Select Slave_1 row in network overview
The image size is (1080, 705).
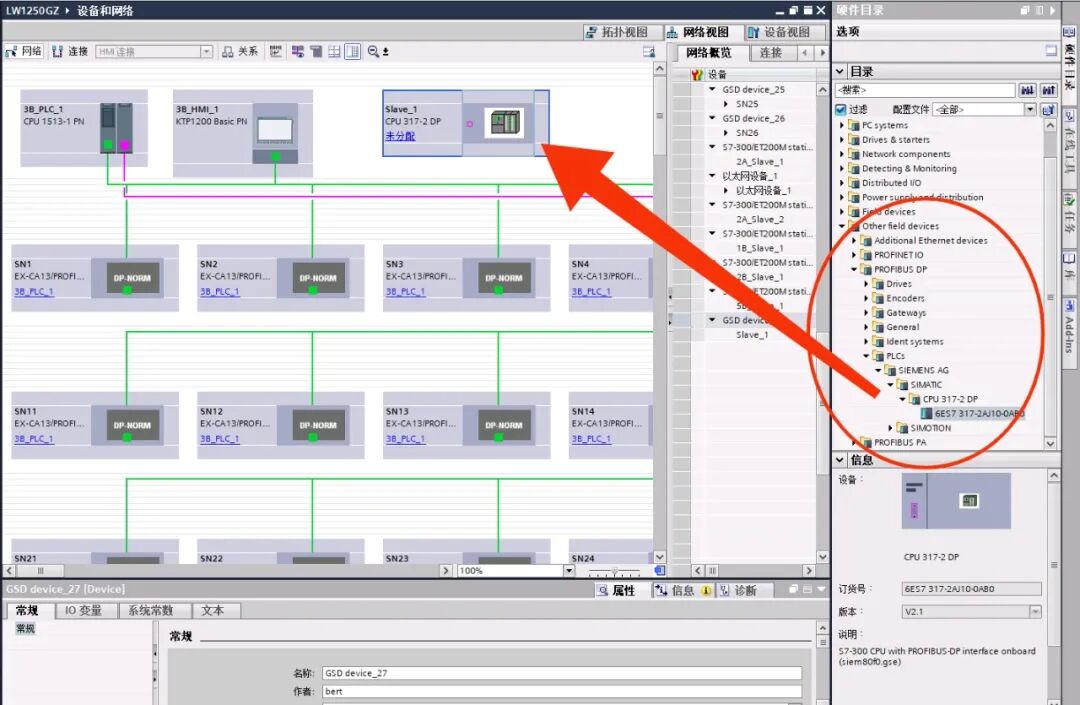(752, 335)
